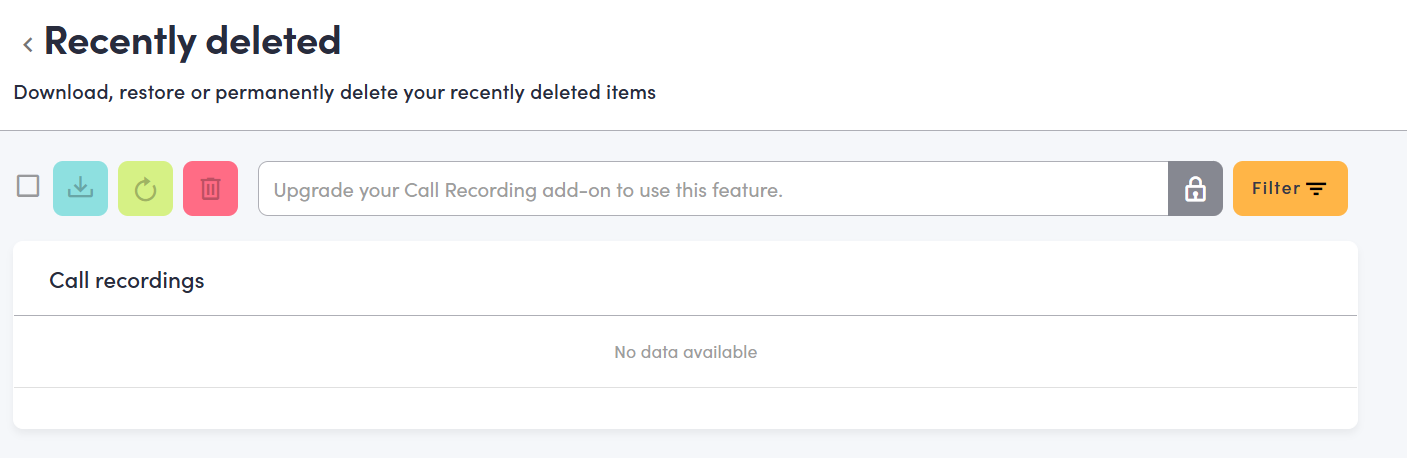This screenshot has width=1407, height=458.
Task: Restore selected deleted items
Action: tap(145, 188)
